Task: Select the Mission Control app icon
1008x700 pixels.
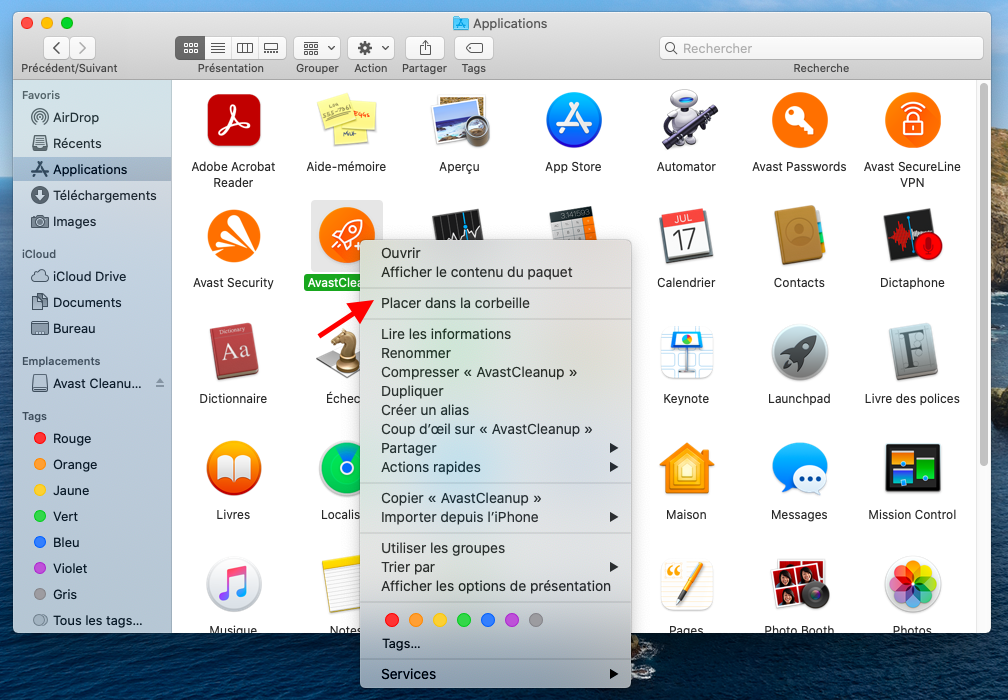Action: click(912, 468)
